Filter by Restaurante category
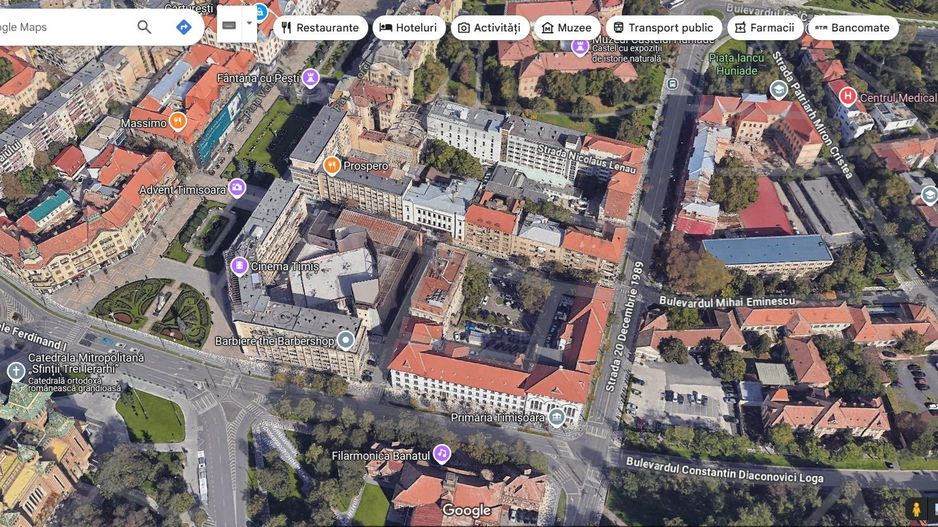Image resolution: width=938 pixels, height=527 pixels. 320,28
